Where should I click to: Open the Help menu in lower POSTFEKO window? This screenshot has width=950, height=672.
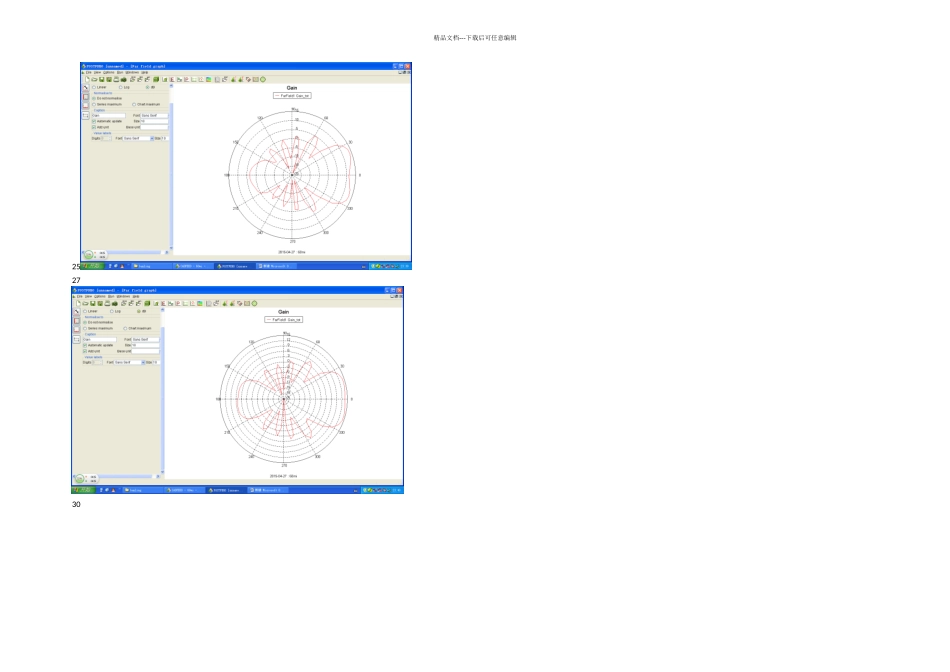coord(136,296)
